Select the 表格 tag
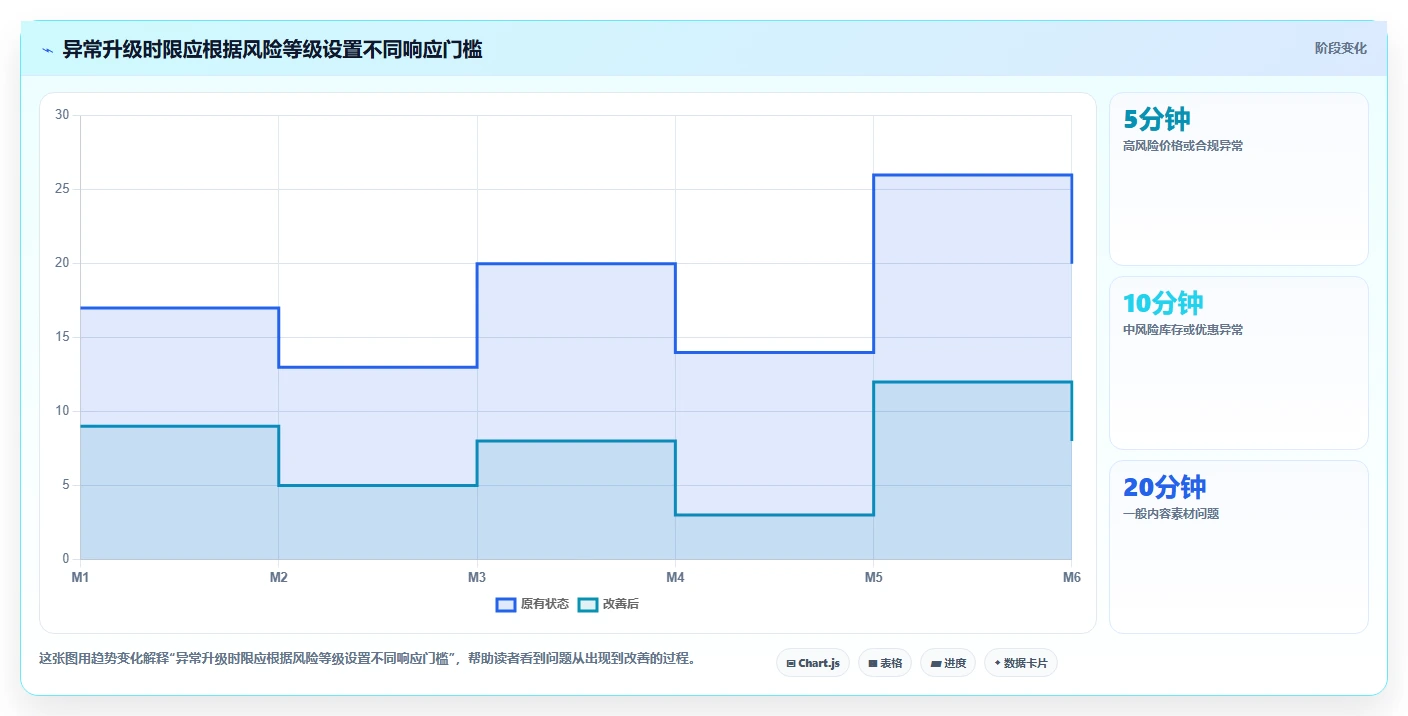The height and width of the screenshot is (716, 1408). coord(885,663)
